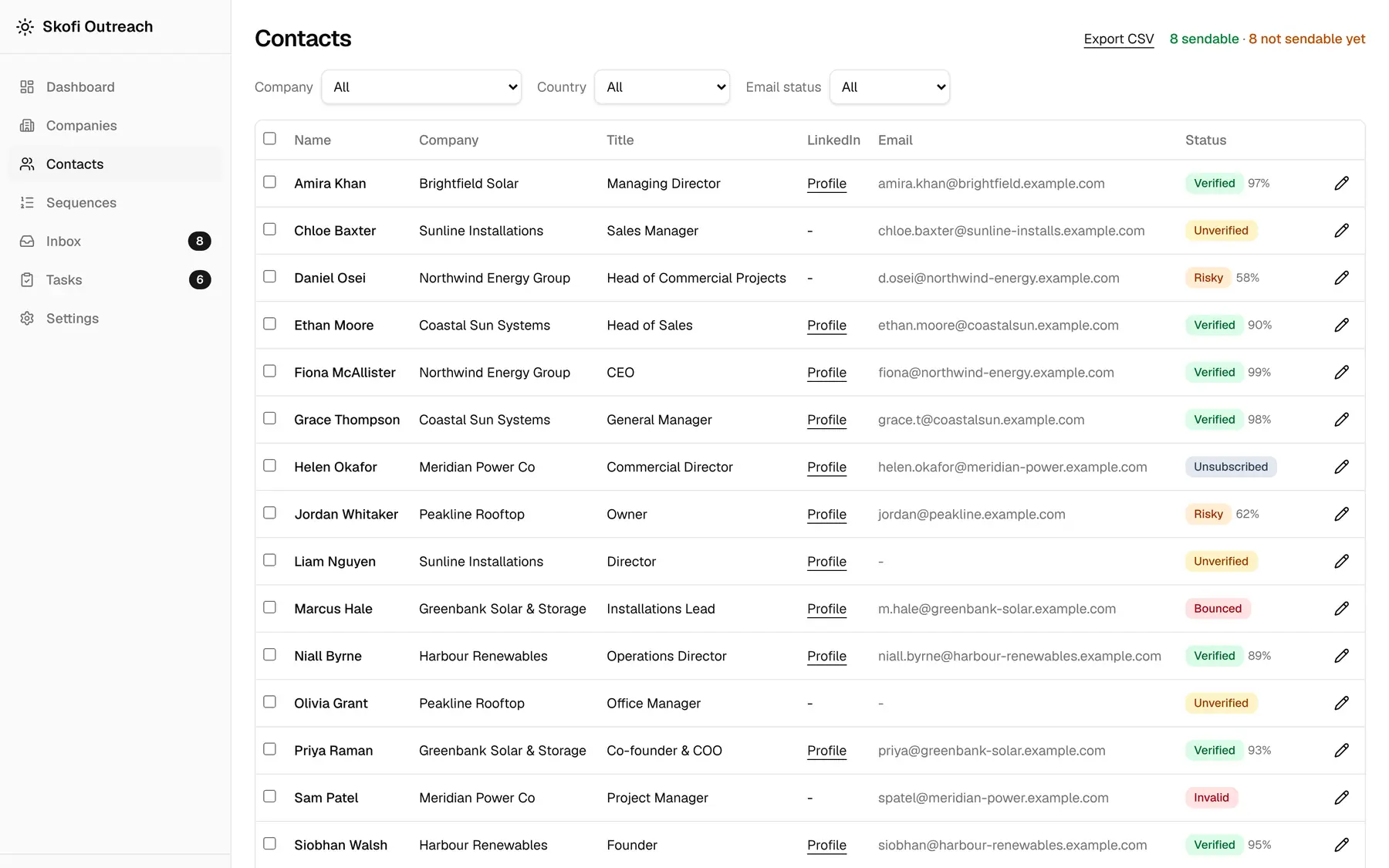Edit Marcus Hale with the pencil icon
The width and height of the screenshot is (1389, 868).
(x=1342, y=609)
